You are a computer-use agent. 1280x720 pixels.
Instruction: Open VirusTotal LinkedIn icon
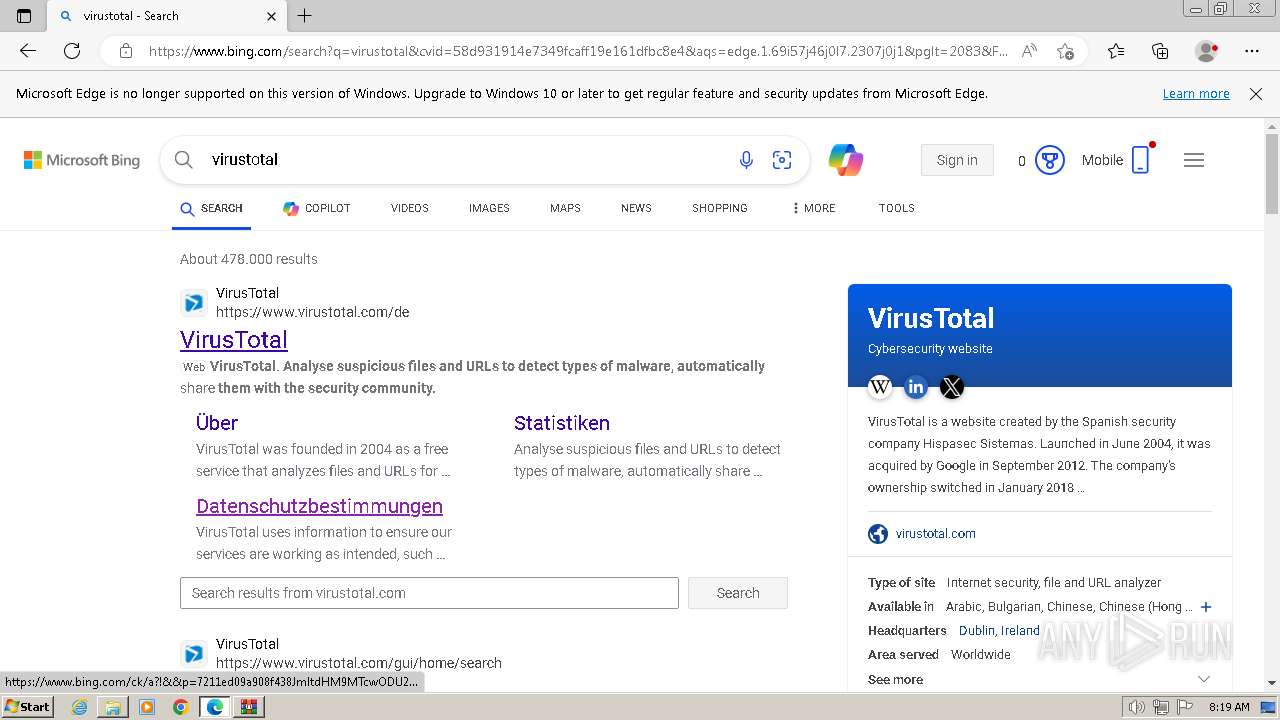(x=916, y=387)
